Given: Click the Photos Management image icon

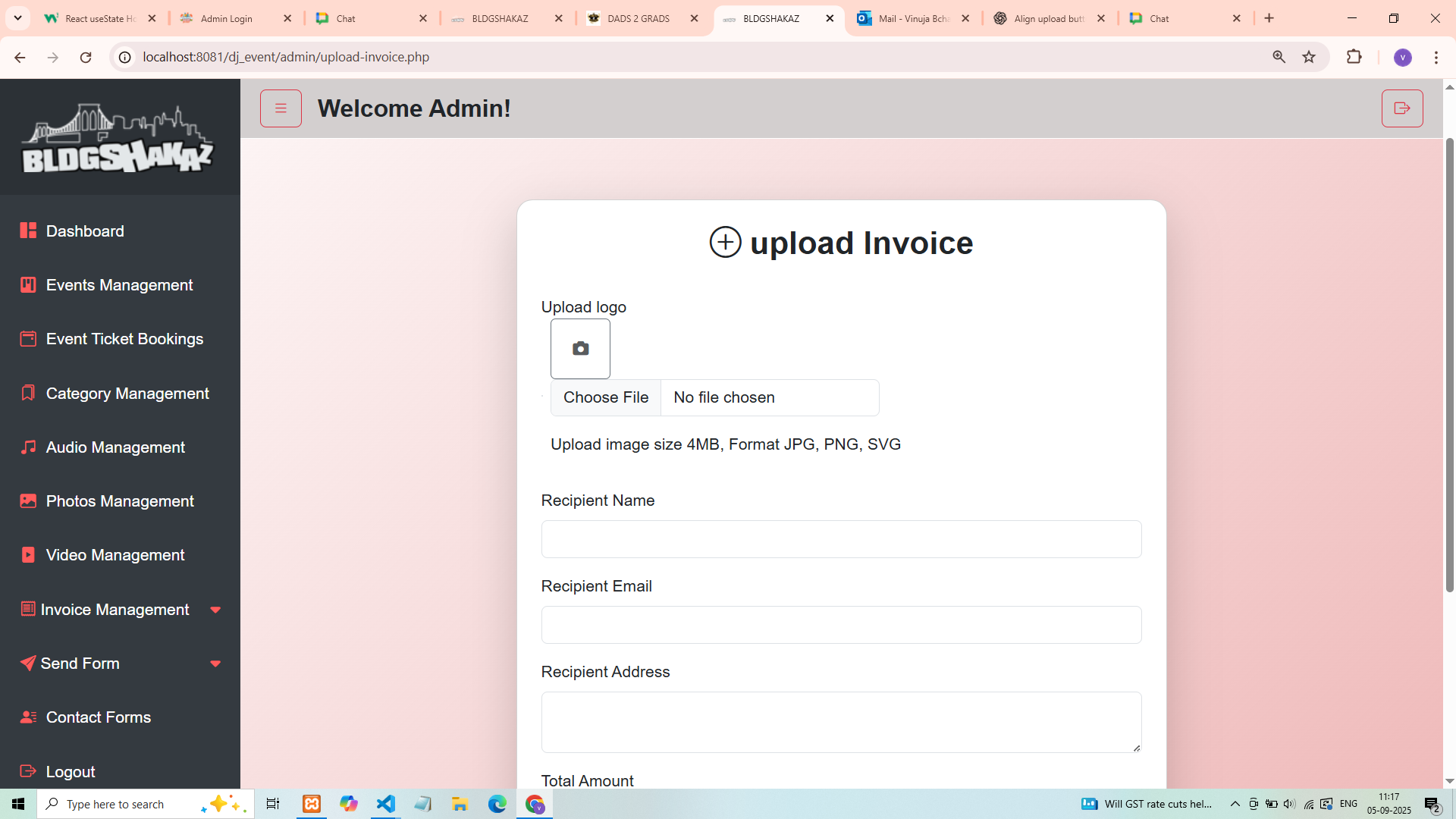Looking at the screenshot, I should point(28,501).
